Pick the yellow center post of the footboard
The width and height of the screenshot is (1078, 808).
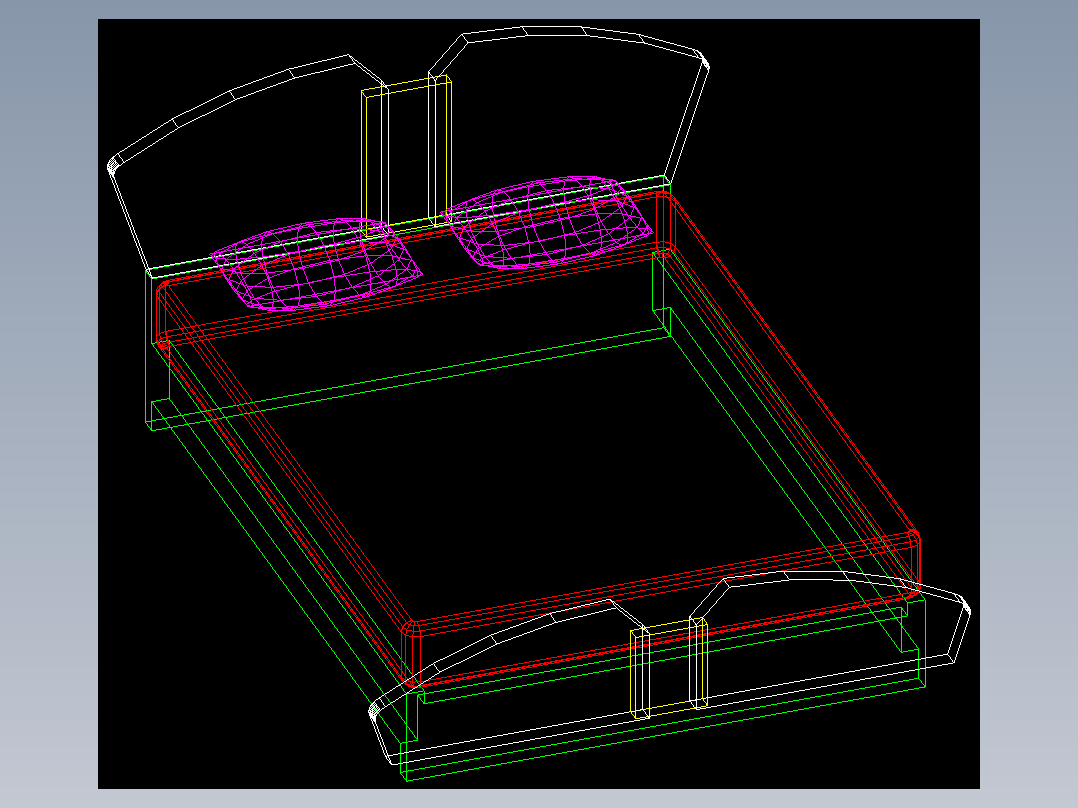tap(669, 668)
